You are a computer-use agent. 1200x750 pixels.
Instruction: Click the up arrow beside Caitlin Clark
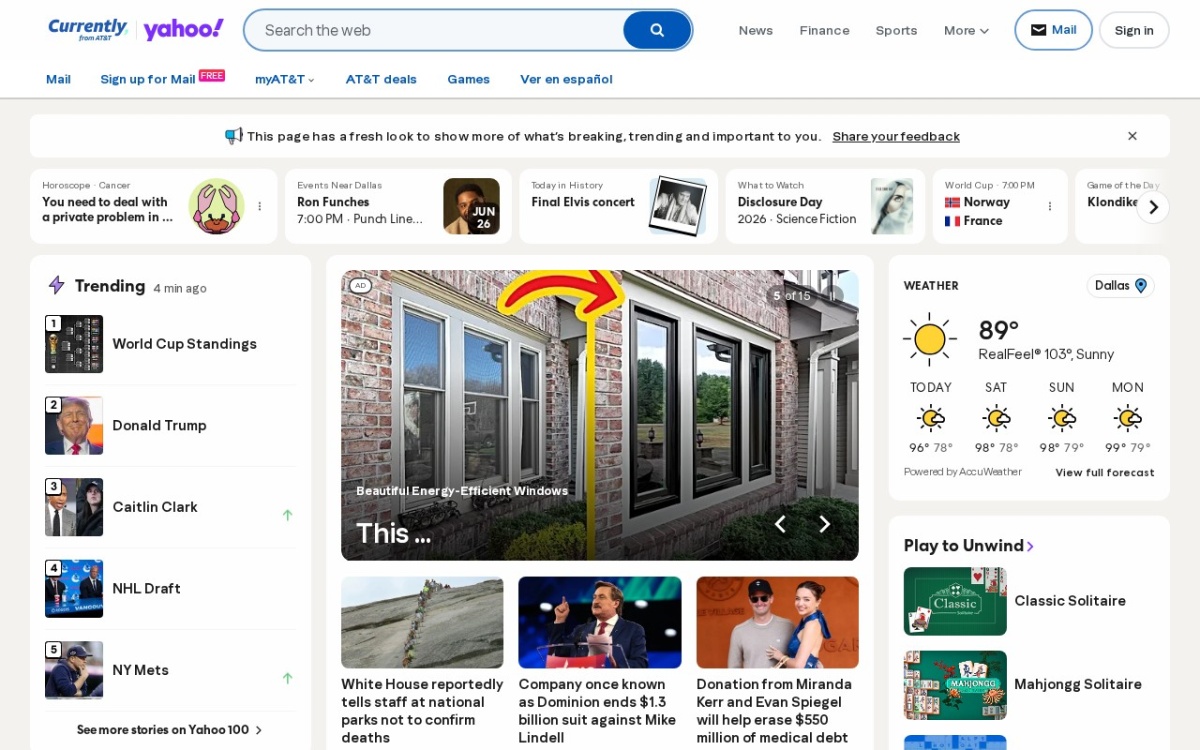pos(287,515)
